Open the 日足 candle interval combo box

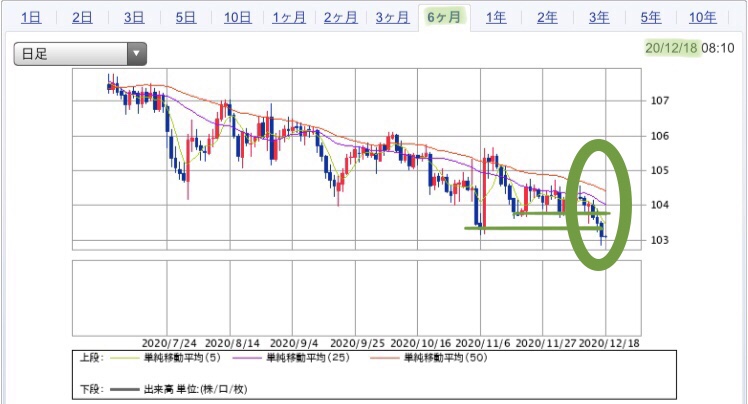point(80,53)
